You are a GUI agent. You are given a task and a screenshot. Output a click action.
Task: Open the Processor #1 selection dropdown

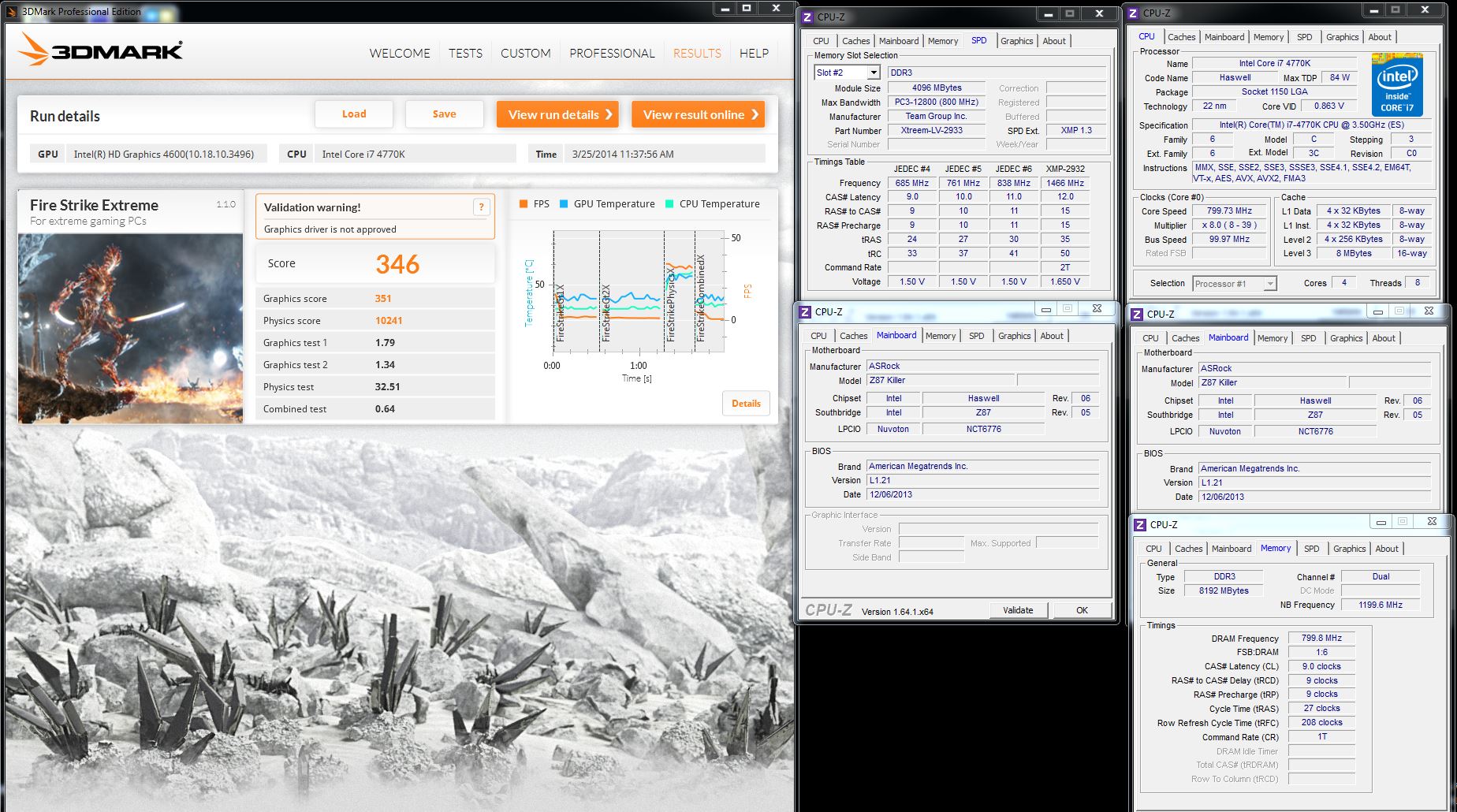(1269, 284)
